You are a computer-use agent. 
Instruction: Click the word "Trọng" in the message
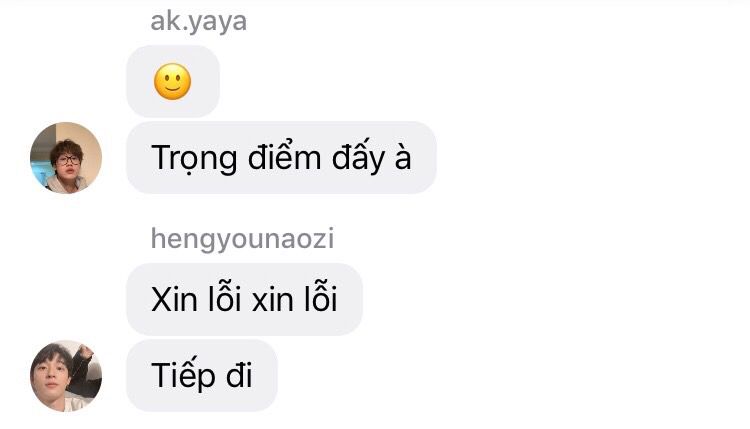tap(194, 159)
